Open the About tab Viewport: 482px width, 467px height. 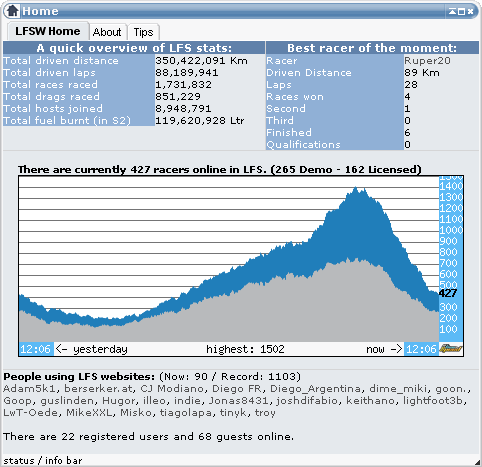[x=107, y=32]
